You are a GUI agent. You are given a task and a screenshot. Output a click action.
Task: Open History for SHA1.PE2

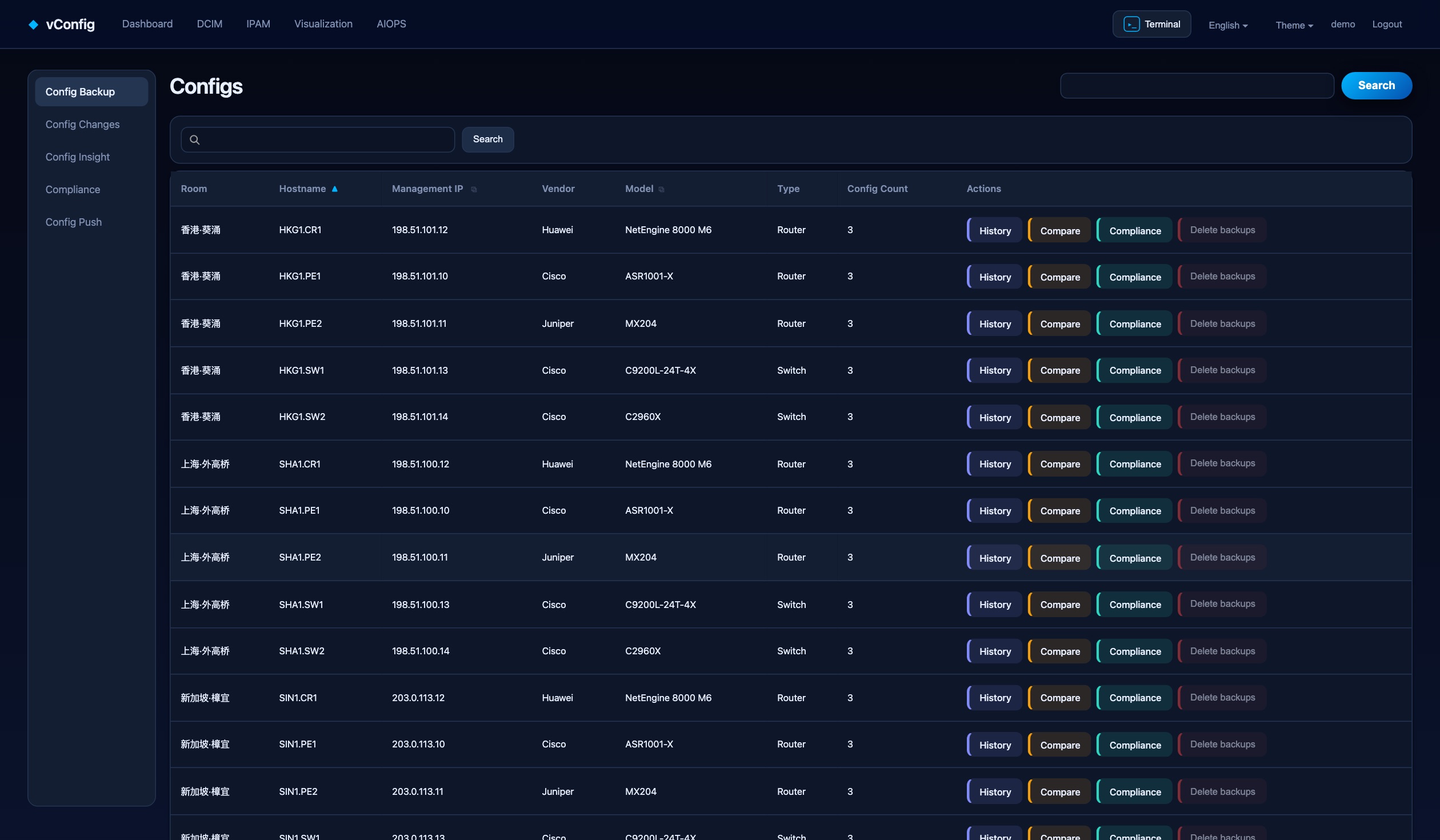(x=995, y=558)
